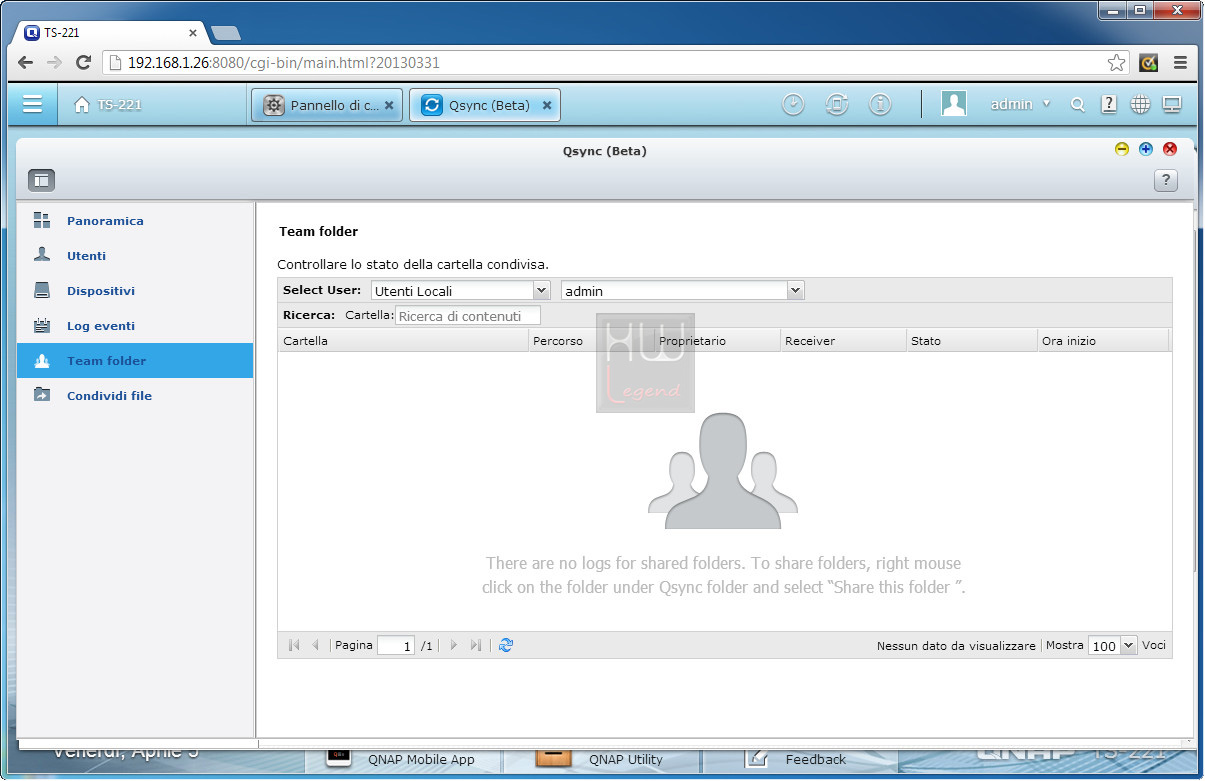Toggle the Qsync sidebar panel icon
The image size is (1205, 781).
point(41,180)
